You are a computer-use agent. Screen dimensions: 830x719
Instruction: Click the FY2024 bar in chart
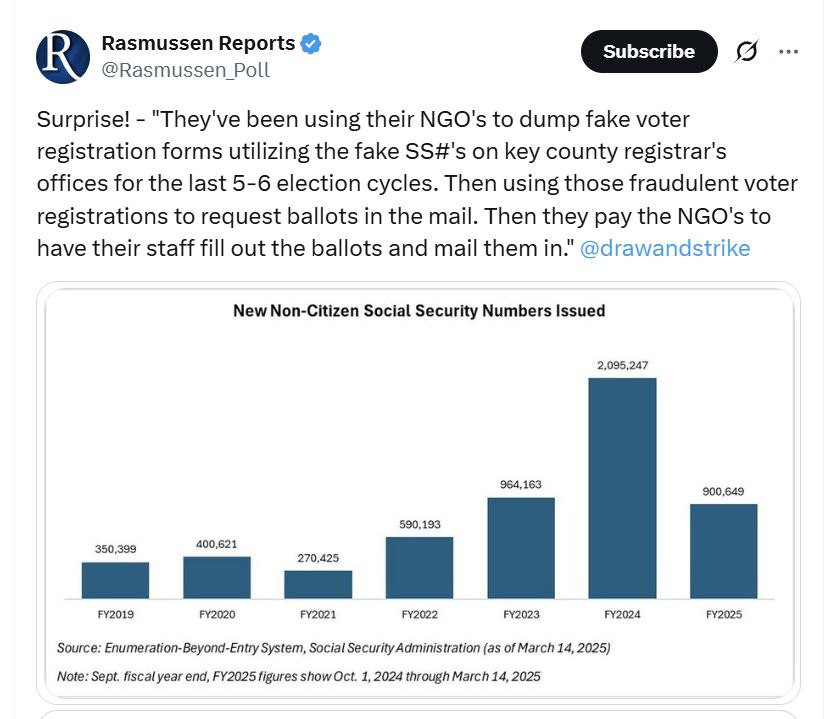click(622, 488)
